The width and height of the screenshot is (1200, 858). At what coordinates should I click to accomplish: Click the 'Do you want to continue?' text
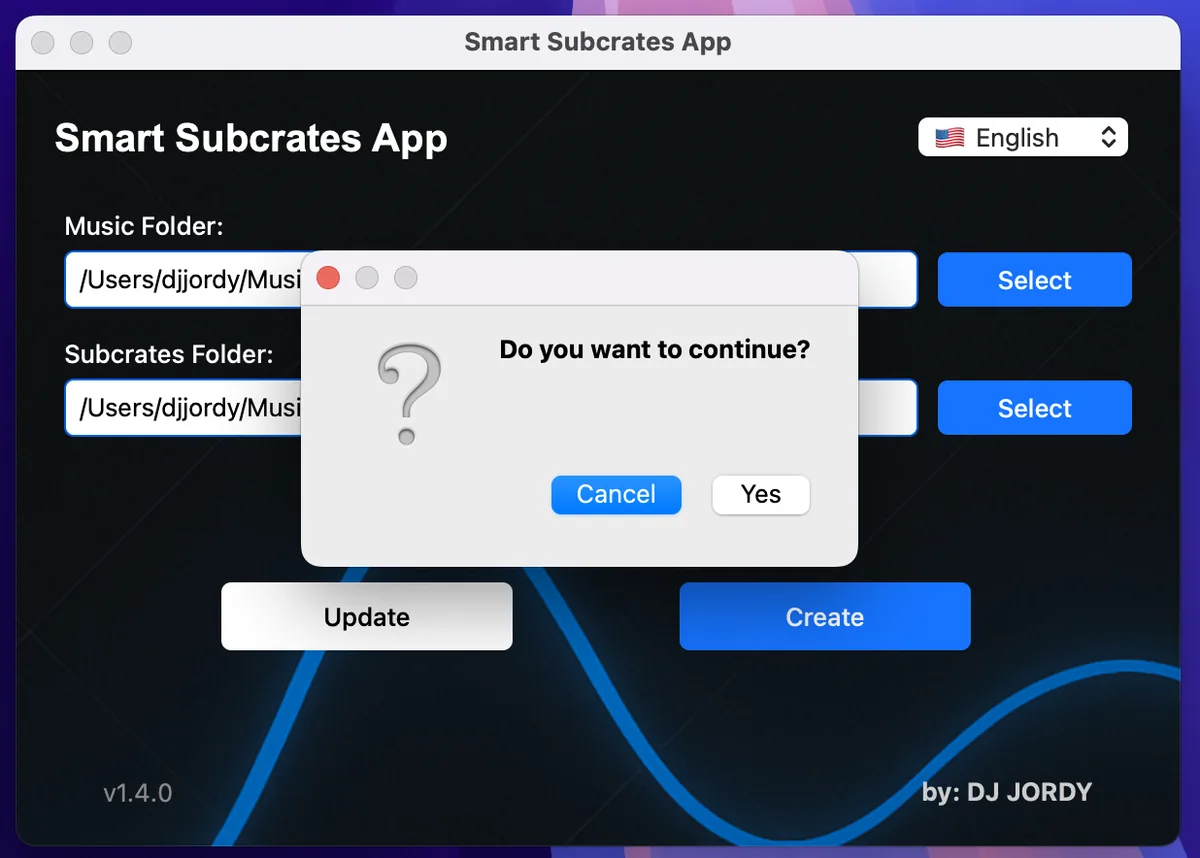coord(655,349)
